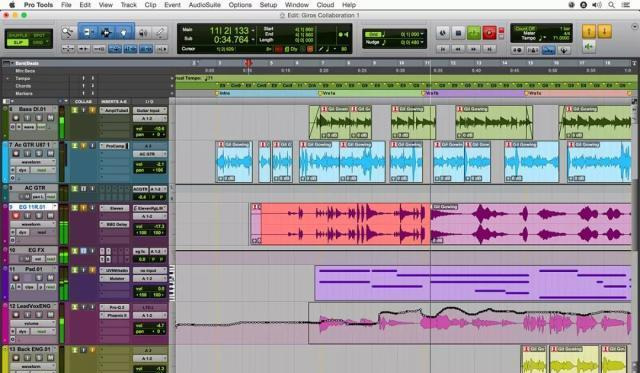The height and width of the screenshot is (373, 640).
Task: Select the Scrubber speaker tool
Action: 143,33
